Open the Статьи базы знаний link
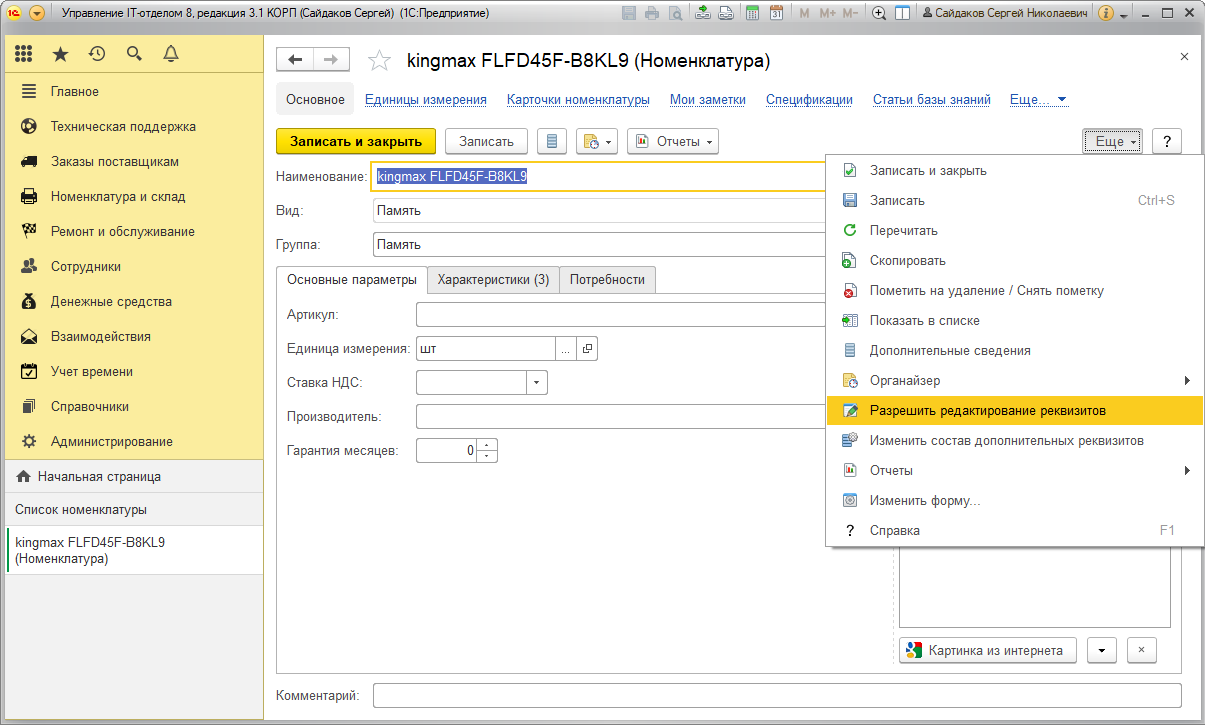1205x725 pixels. click(x=932, y=100)
